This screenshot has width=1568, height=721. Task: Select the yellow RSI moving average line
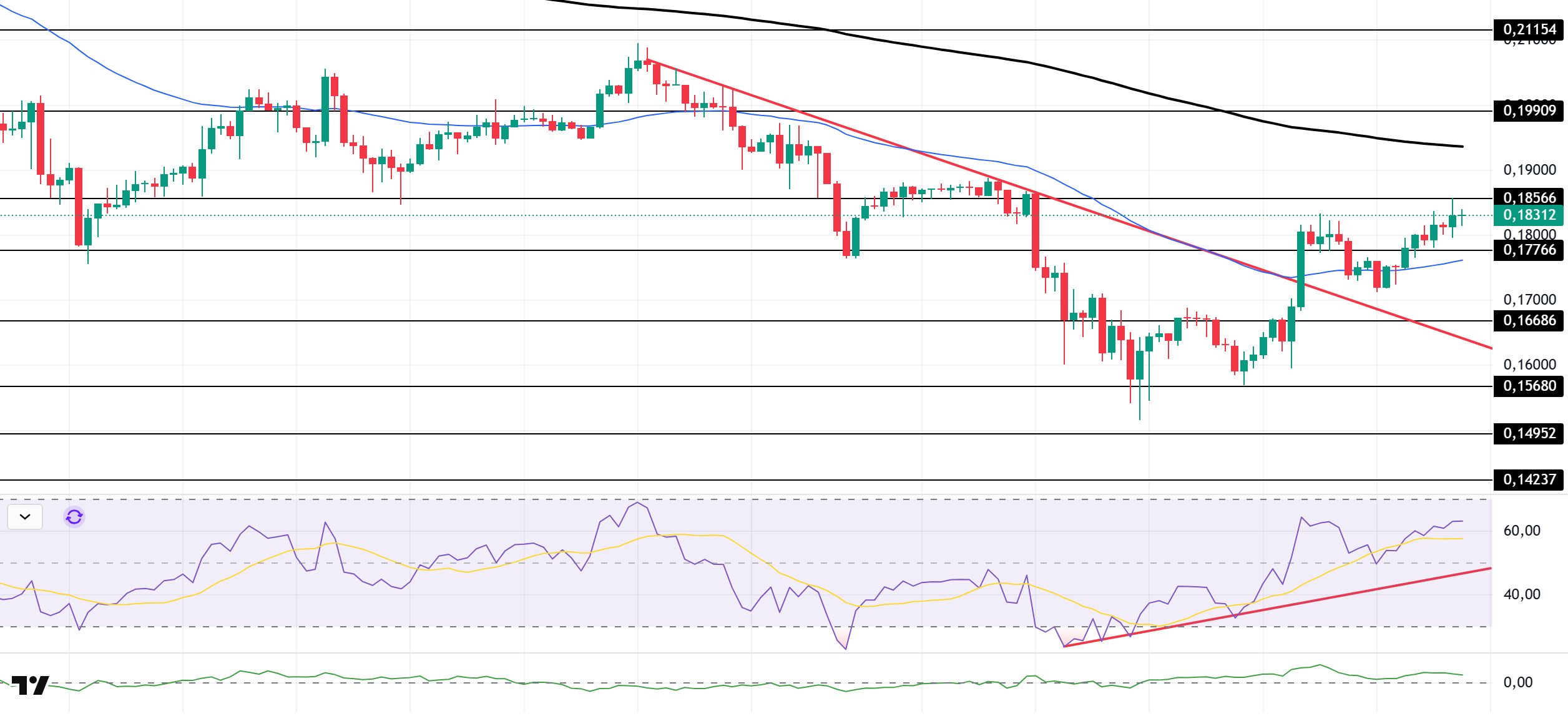[780, 572]
